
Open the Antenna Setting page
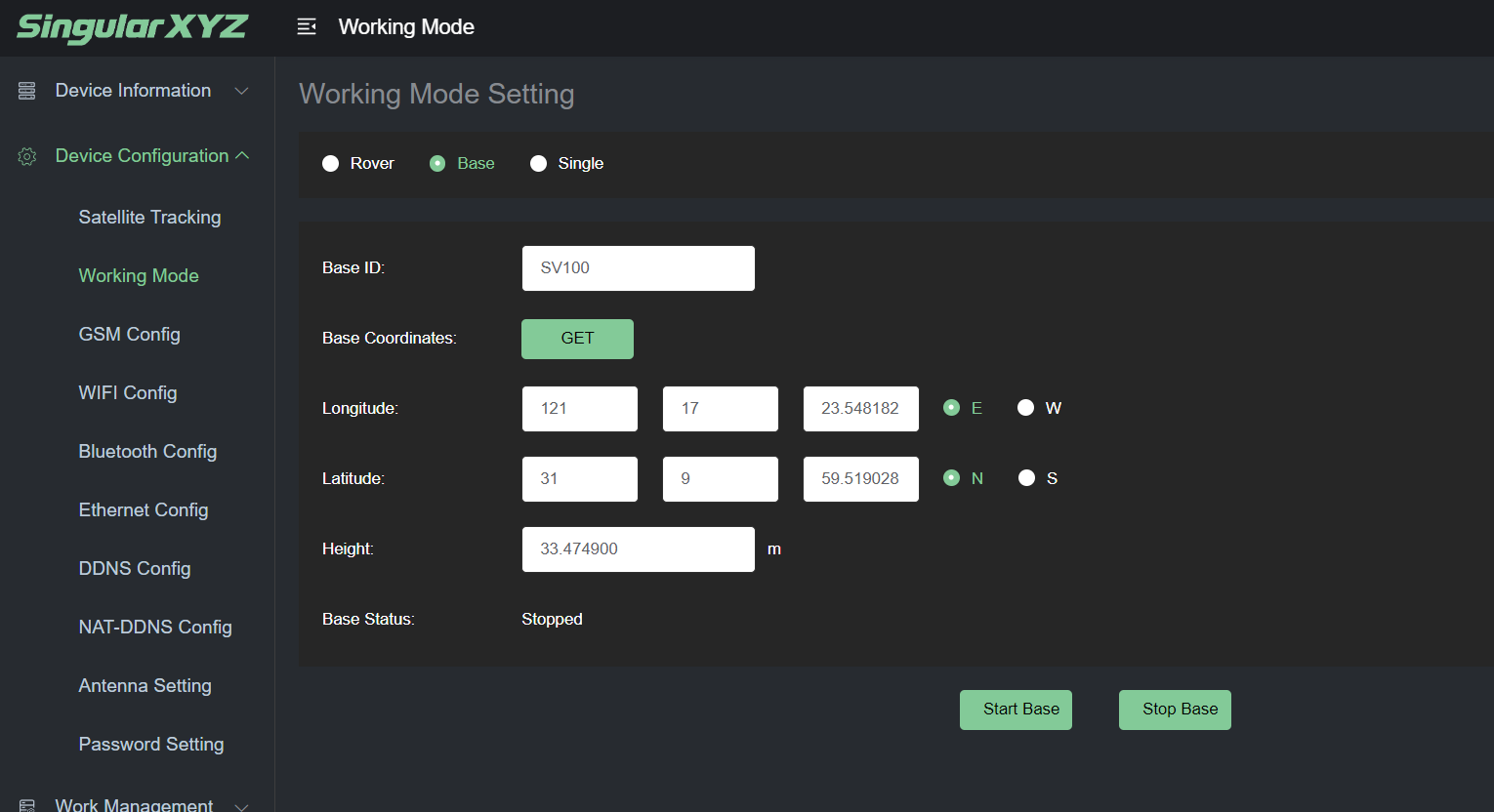[x=145, y=686]
